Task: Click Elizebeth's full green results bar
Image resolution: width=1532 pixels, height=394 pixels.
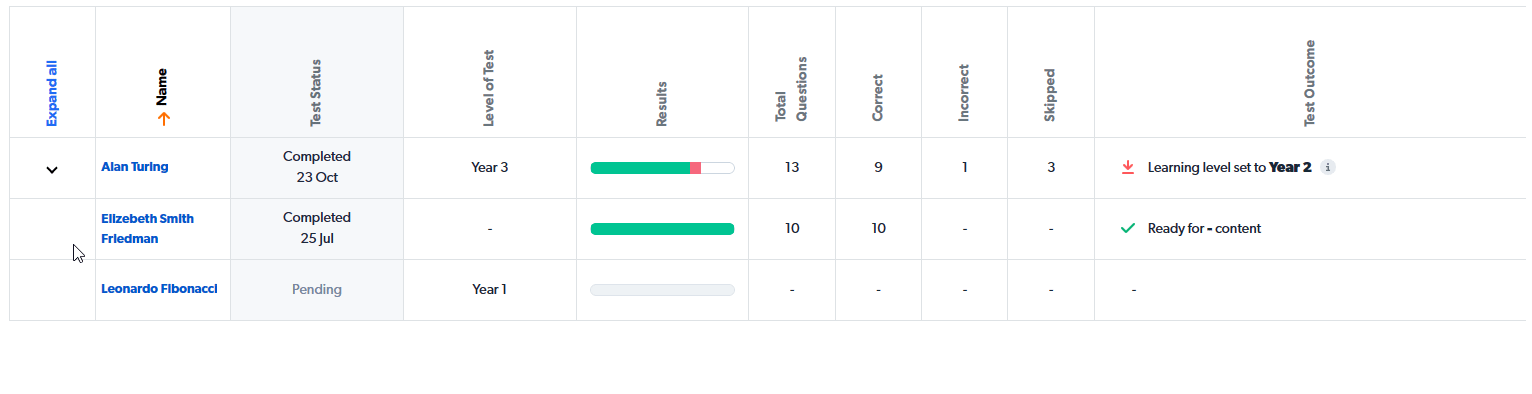Action: [662, 229]
